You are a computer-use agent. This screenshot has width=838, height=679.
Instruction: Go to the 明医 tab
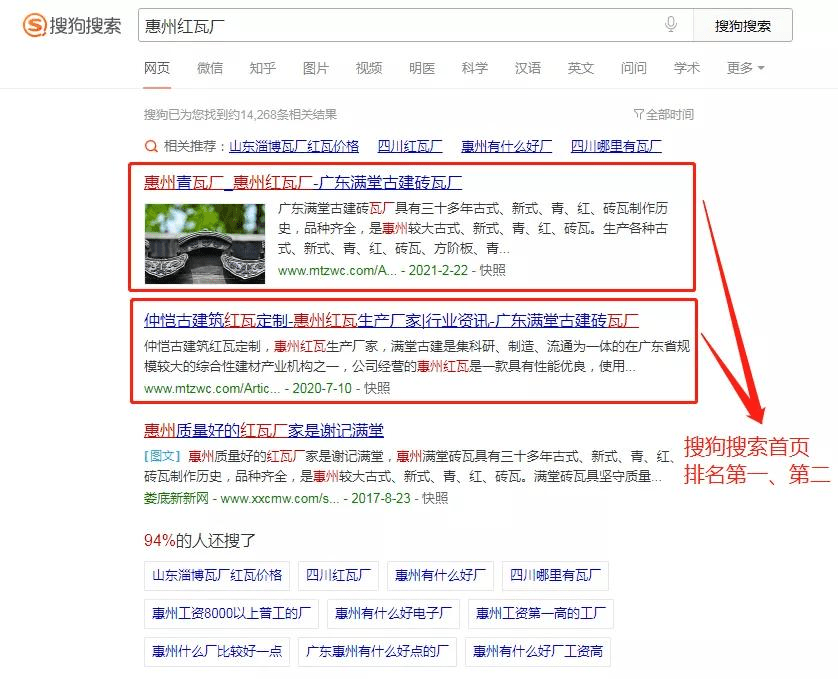click(422, 68)
